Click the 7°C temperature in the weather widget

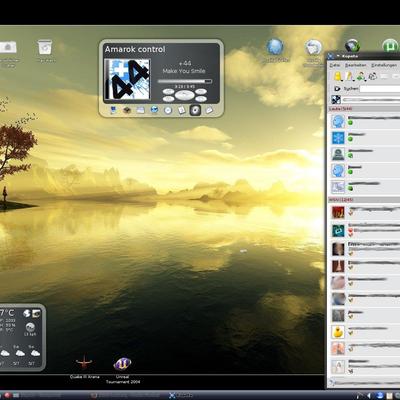coord(7,313)
